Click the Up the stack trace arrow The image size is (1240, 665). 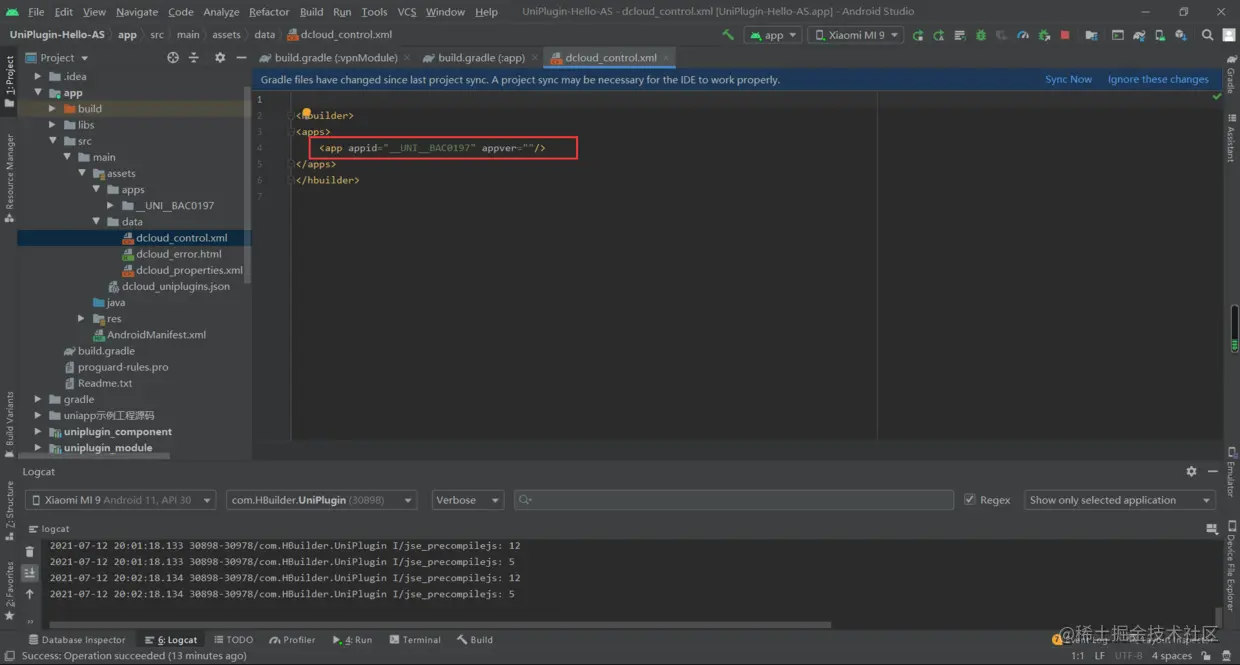pos(29,594)
